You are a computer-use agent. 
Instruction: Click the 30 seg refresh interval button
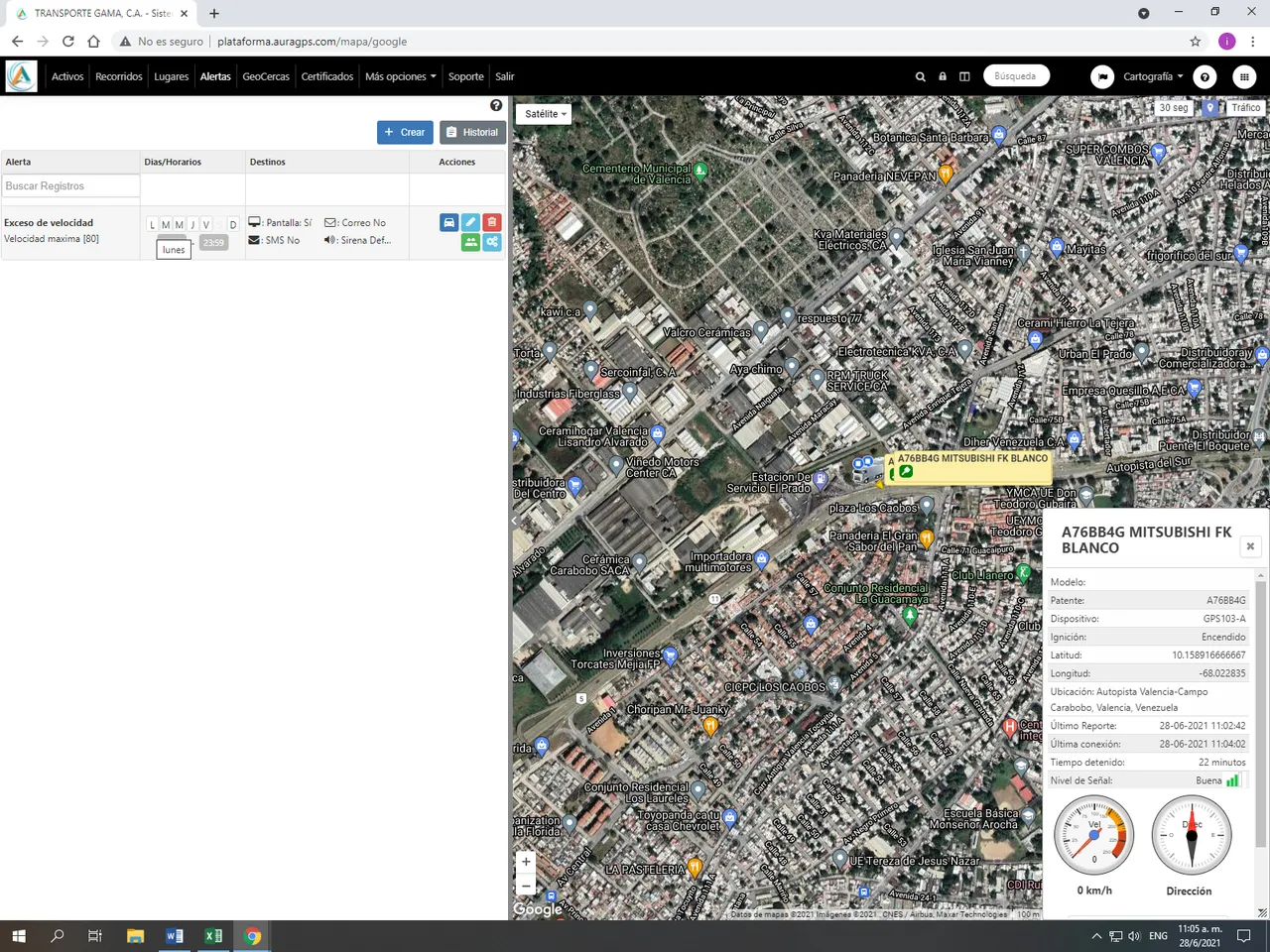coord(1174,108)
